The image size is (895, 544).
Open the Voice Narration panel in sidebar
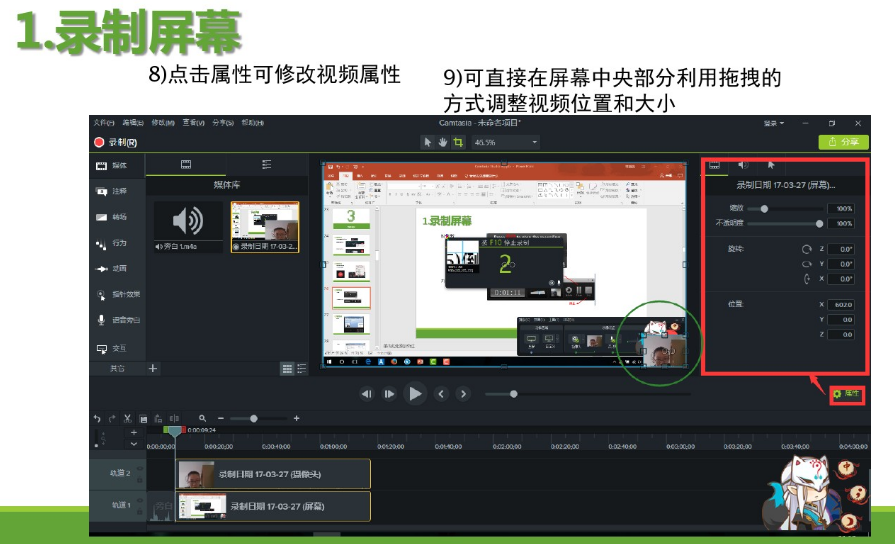(118, 320)
